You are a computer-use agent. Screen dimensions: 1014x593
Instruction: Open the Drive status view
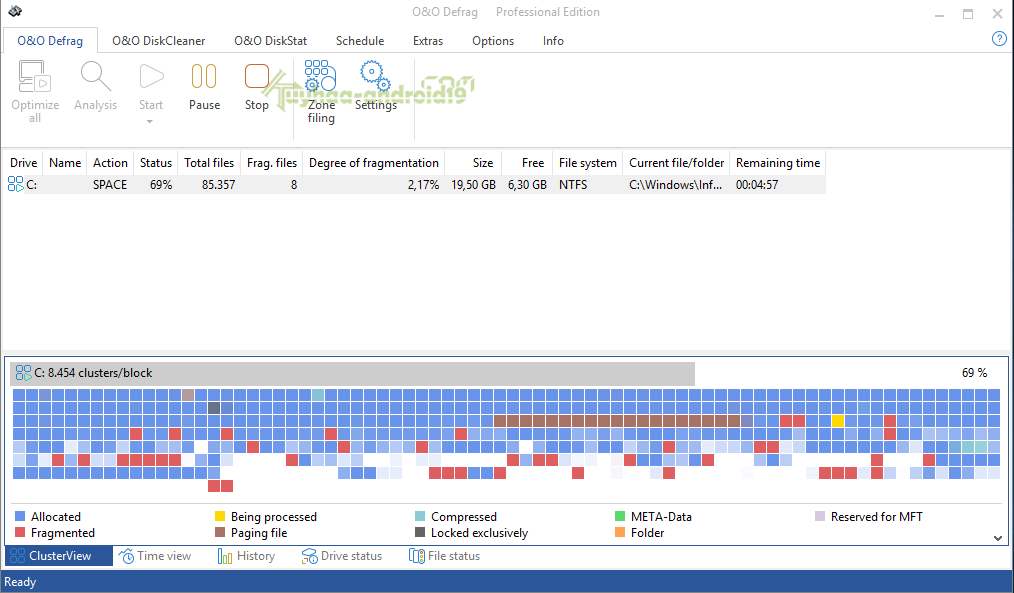[341, 555]
